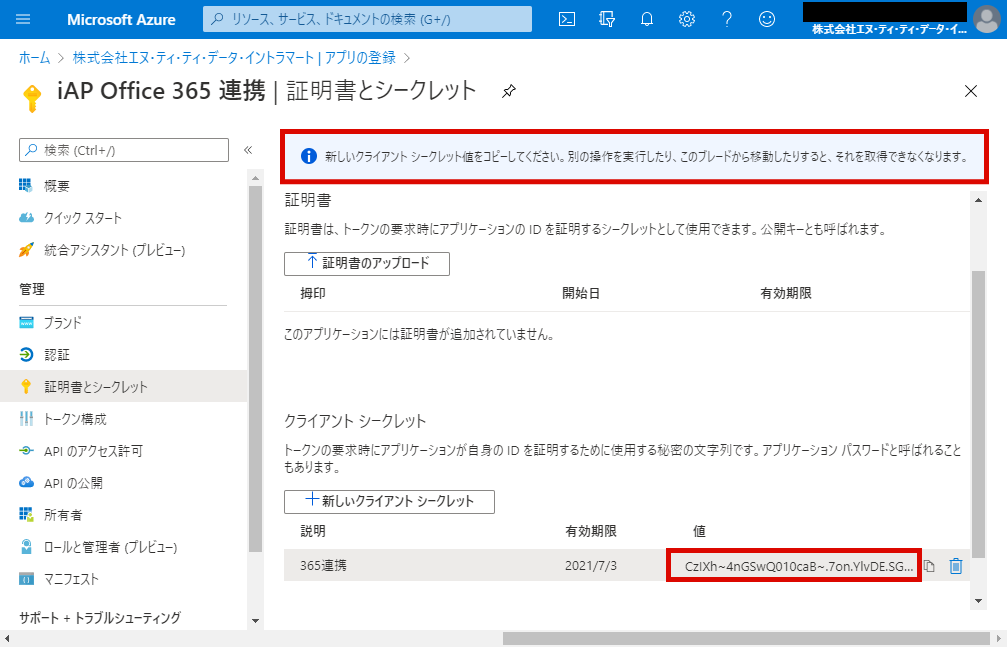Click the 365連携 description cell
The width and height of the screenshot is (1007, 647).
coord(324,565)
